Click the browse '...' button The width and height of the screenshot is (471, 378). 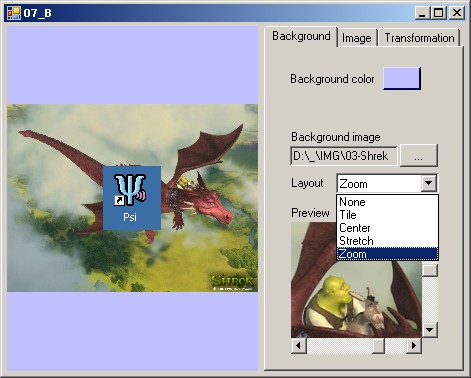pos(419,156)
